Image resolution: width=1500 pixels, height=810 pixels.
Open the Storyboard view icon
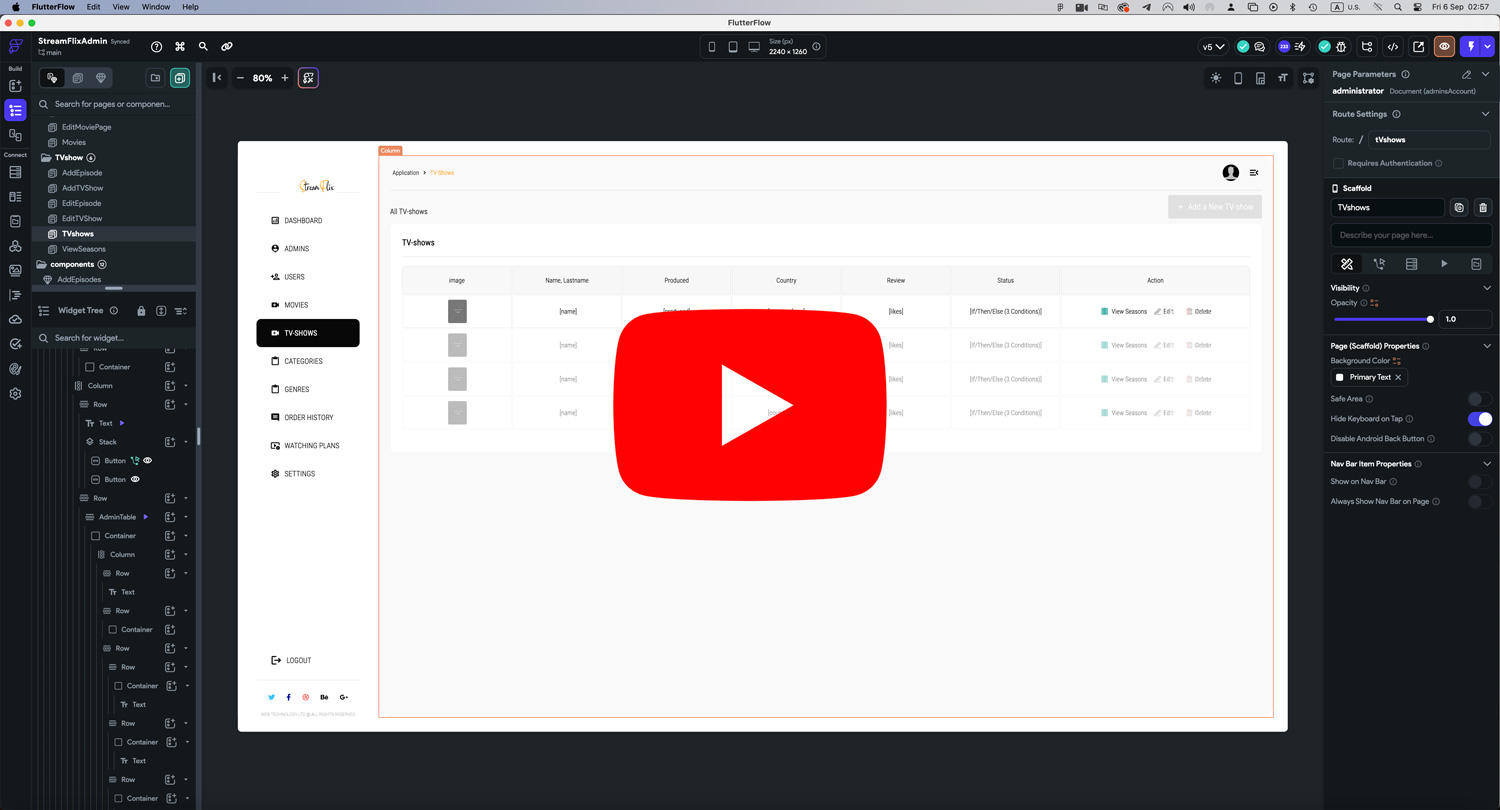click(15, 134)
